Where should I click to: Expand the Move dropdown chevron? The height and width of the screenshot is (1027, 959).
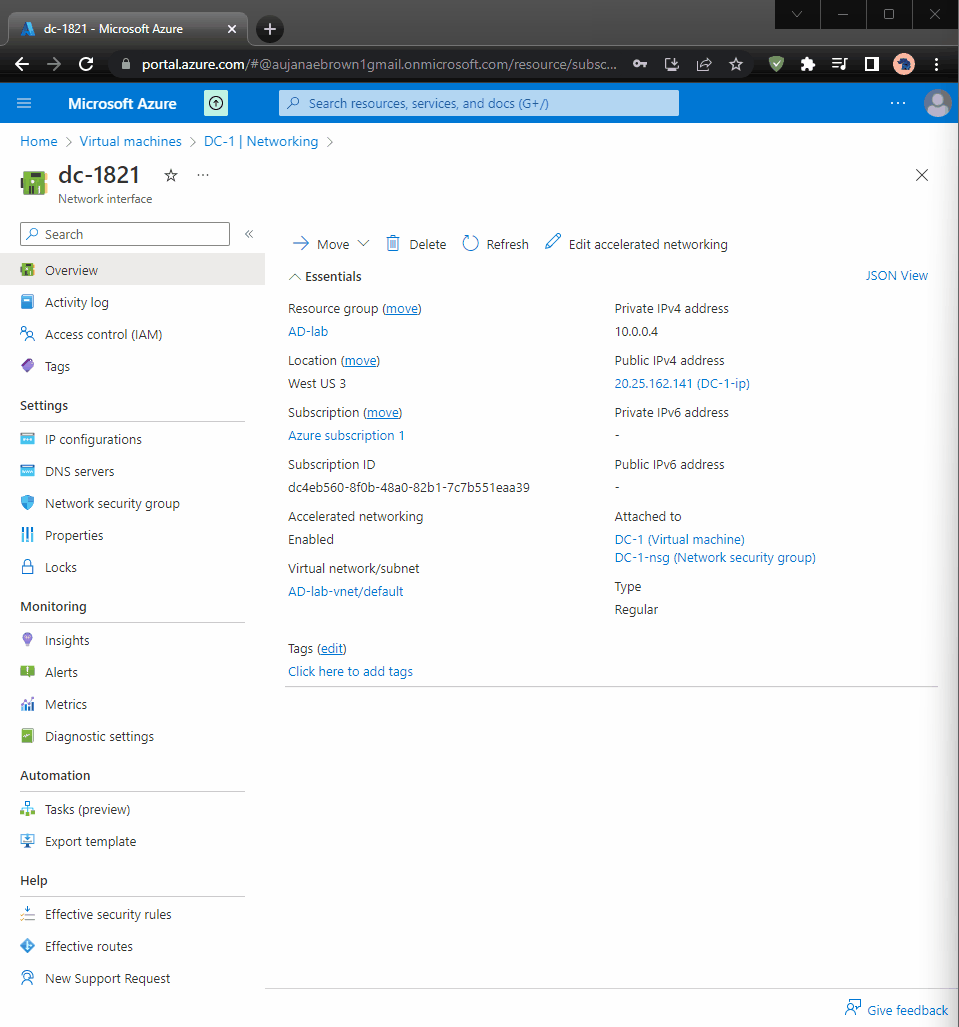[x=364, y=243]
